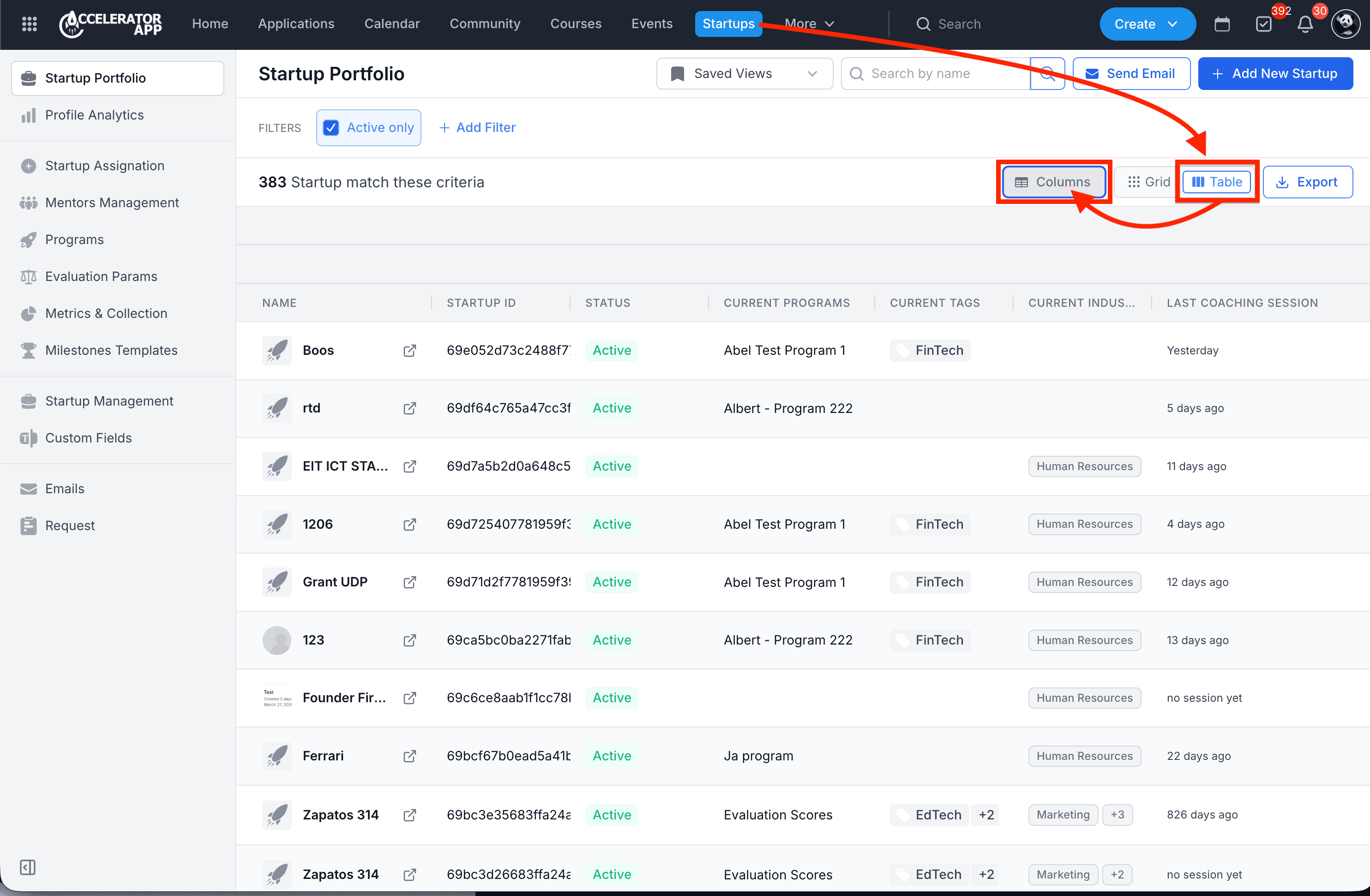Click the Add Filter link
Viewport: 1370px width, 896px height.
(x=477, y=128)
